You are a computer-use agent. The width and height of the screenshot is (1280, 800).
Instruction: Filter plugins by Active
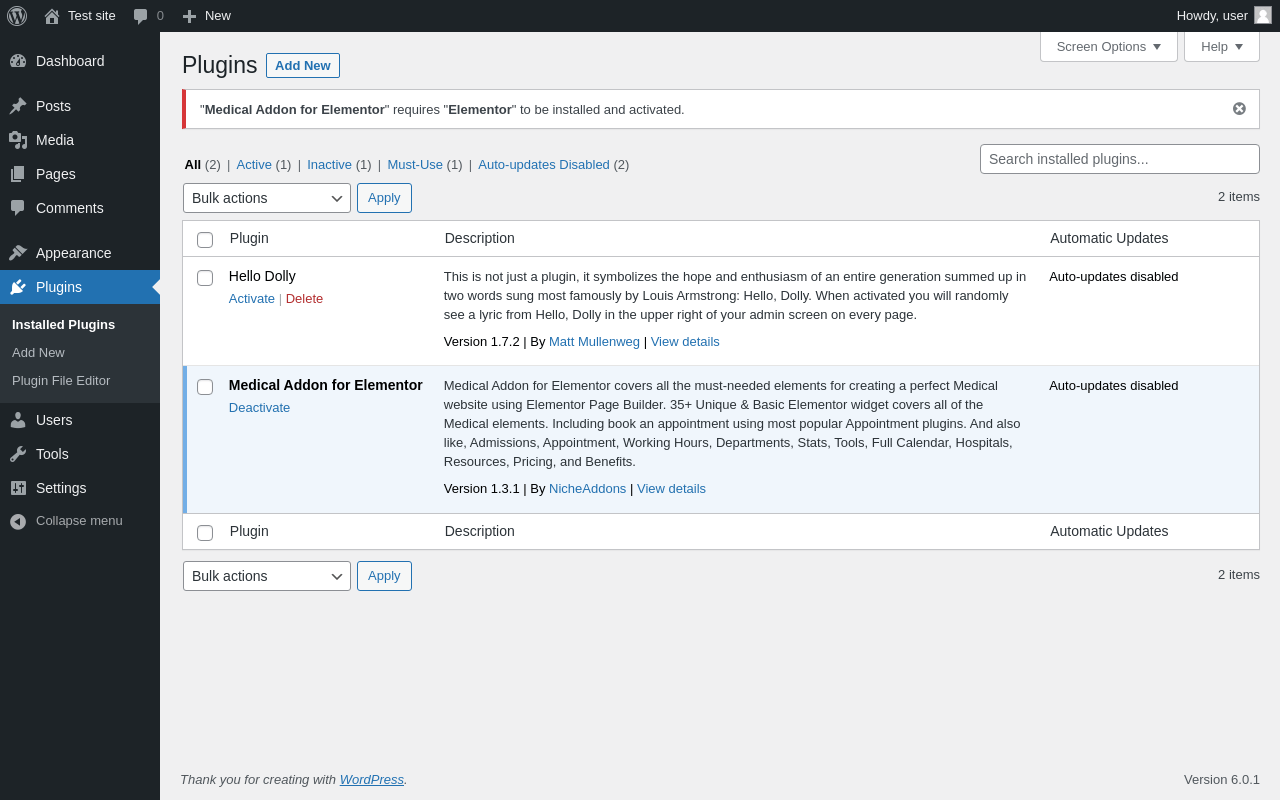(254, 165)
